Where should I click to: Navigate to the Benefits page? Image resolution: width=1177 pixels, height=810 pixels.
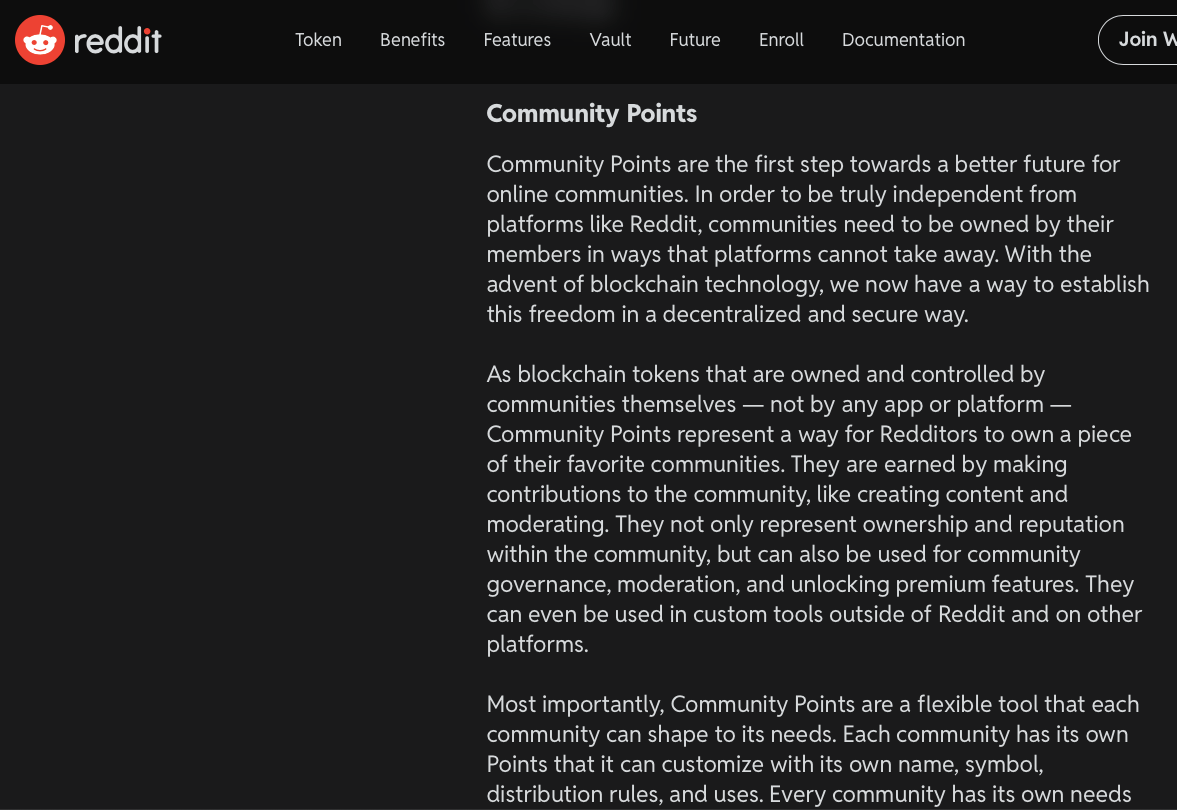412,40
